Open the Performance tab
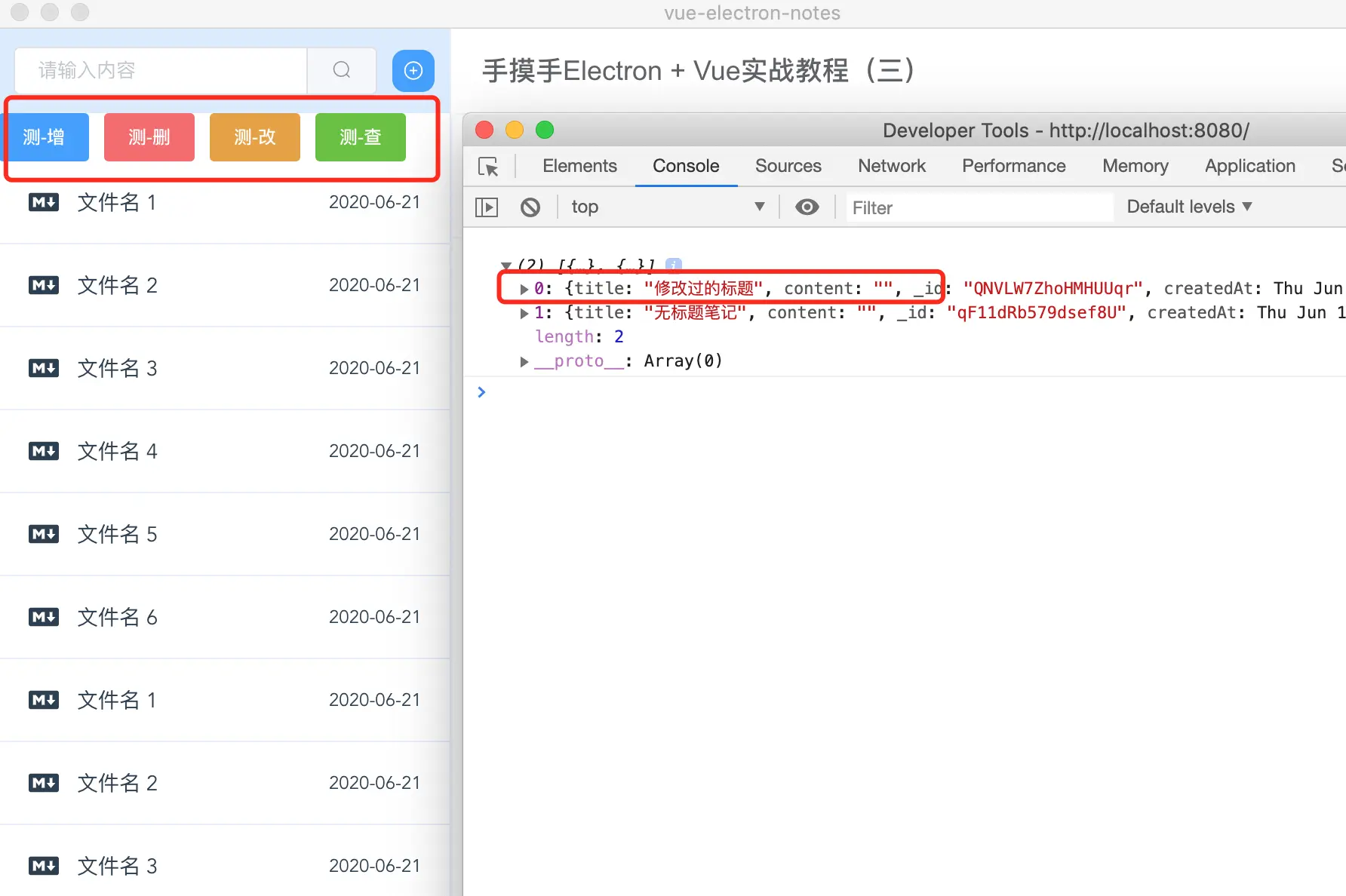This screenshot has height=896, width=1346. [x=1014, y=166]
